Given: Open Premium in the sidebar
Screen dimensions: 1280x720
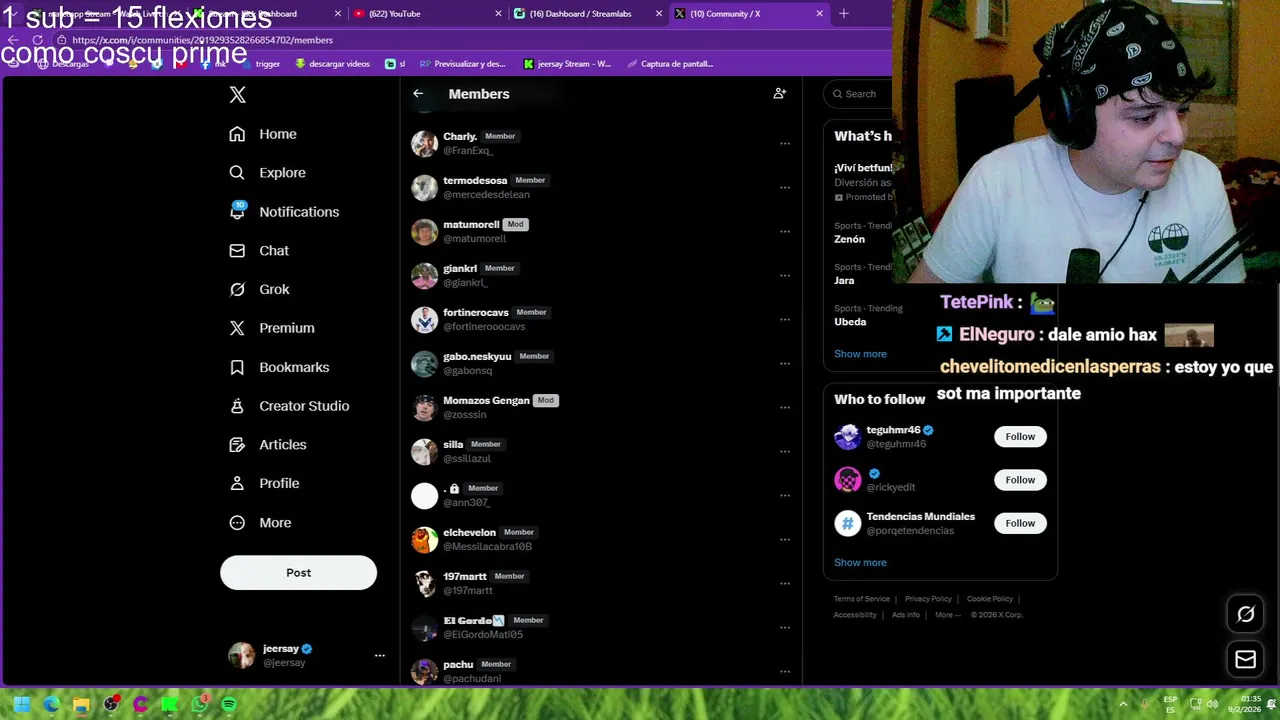Looking at the screenshot, I should click(271, 328).
